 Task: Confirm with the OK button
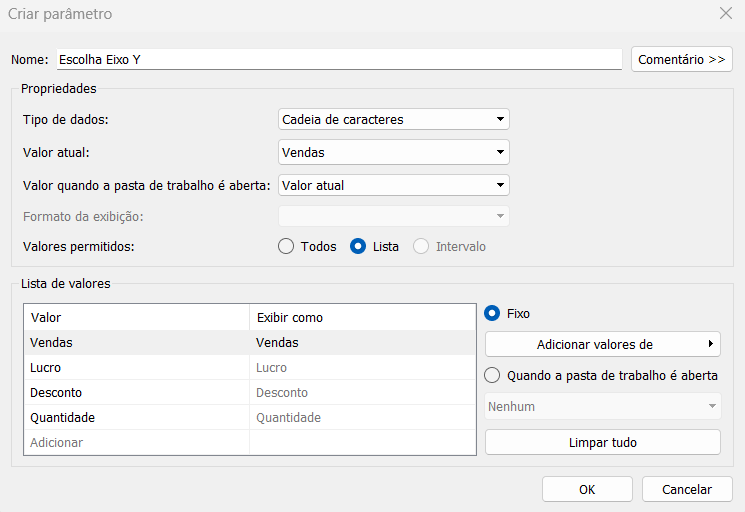[587, 489]
